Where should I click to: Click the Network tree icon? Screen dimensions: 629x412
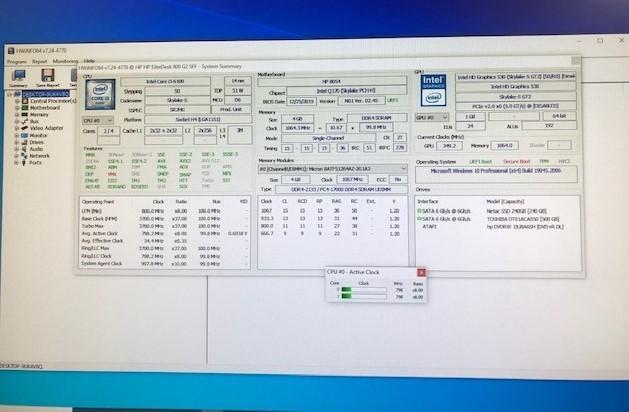pos(25,156)
